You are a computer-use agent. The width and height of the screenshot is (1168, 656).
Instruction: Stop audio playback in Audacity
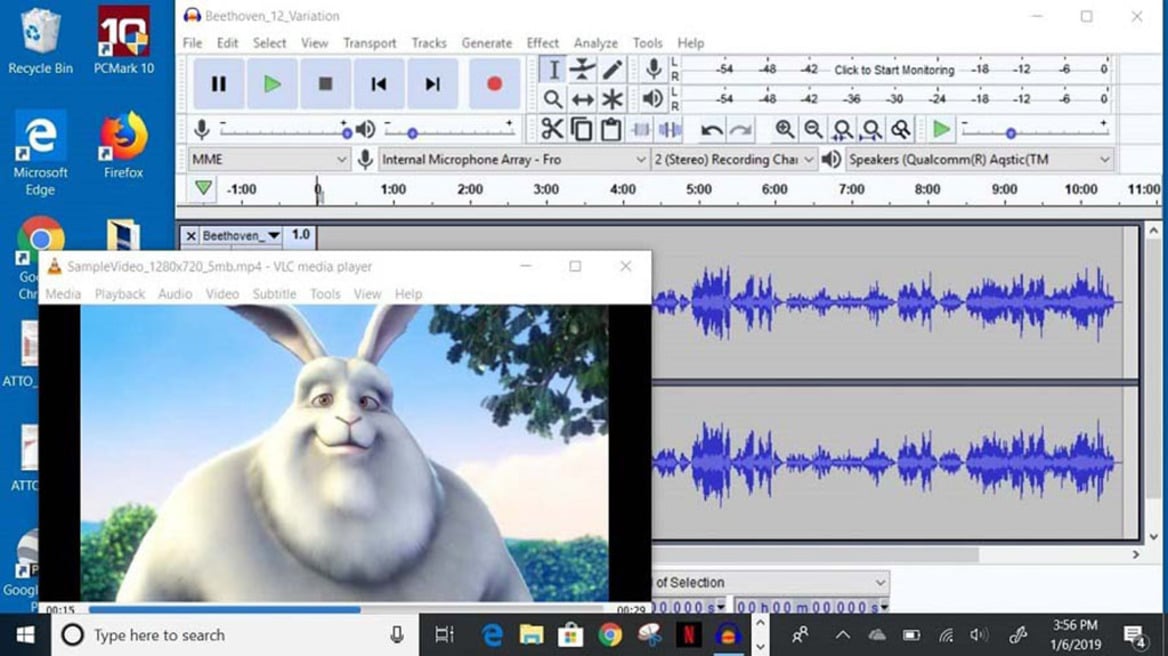(326, 84)
